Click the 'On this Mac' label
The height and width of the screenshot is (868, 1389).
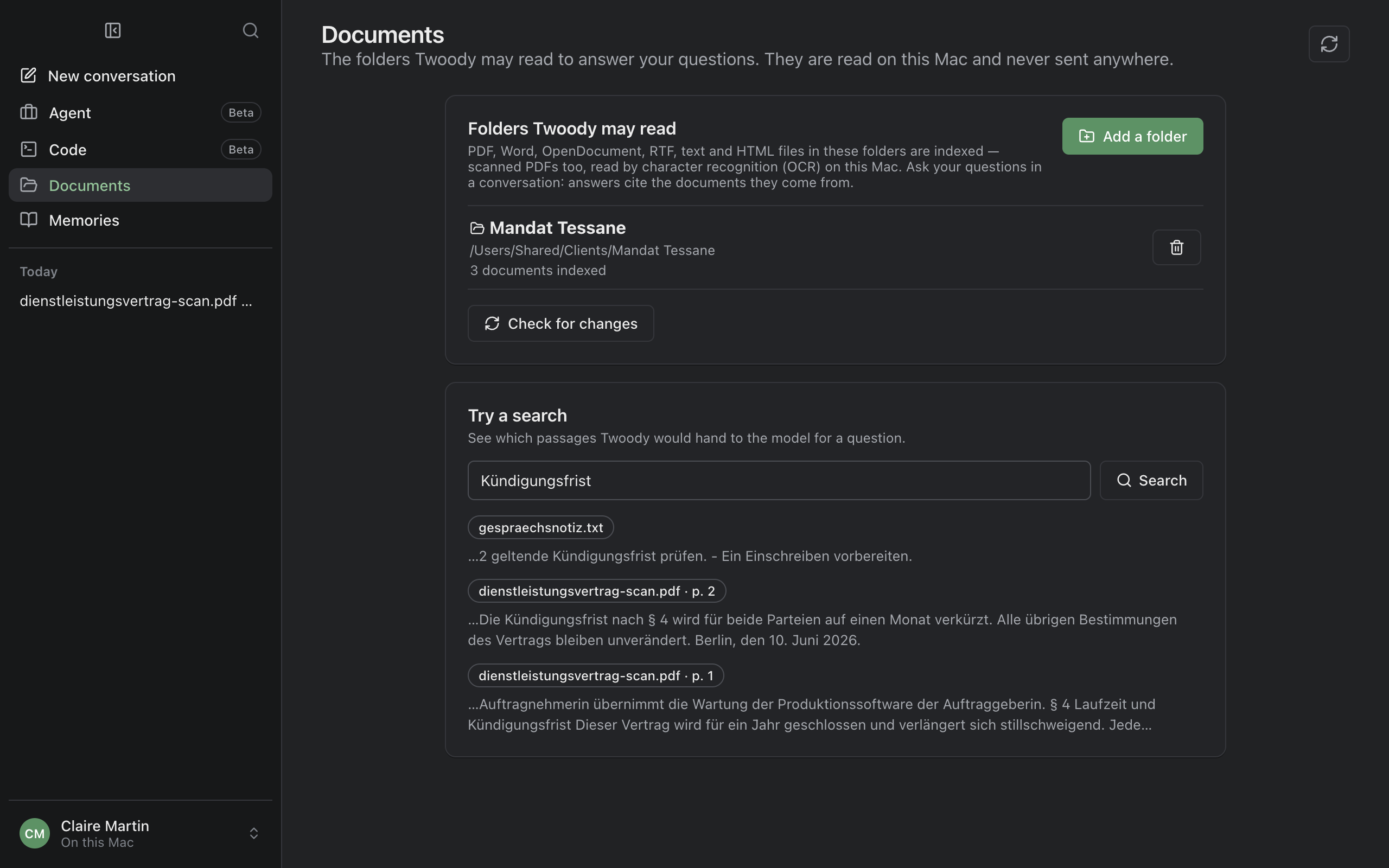pyautogui.click(x=97, y=842)
